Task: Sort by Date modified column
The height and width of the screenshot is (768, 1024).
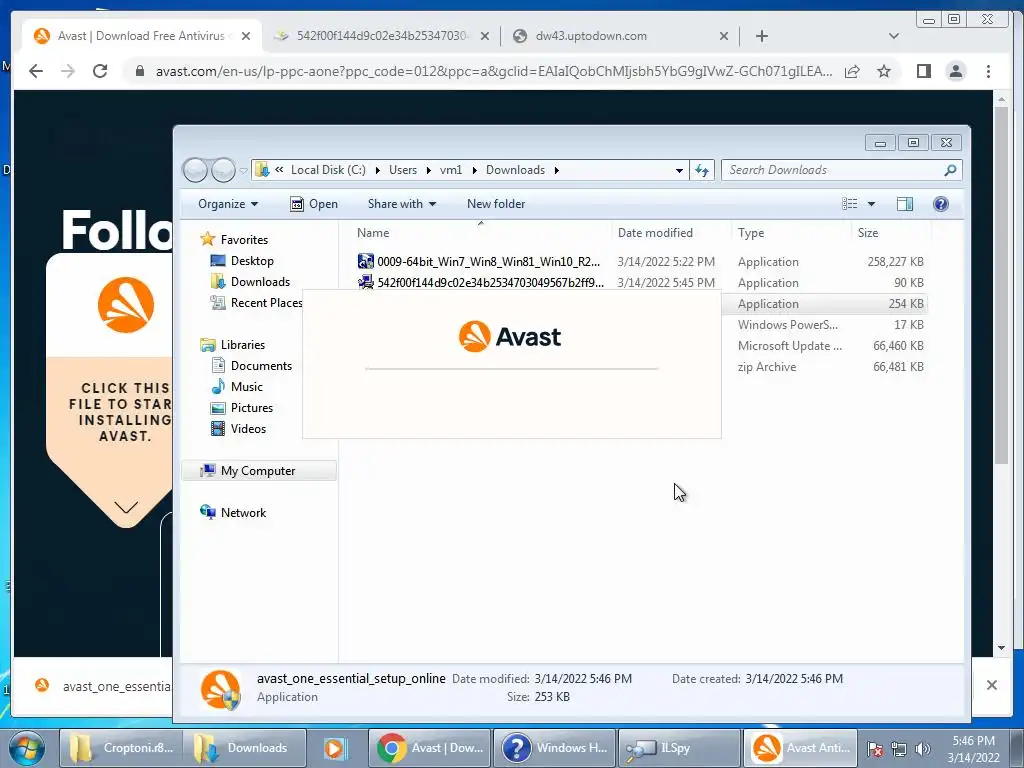Action: (x=672, y=233)
